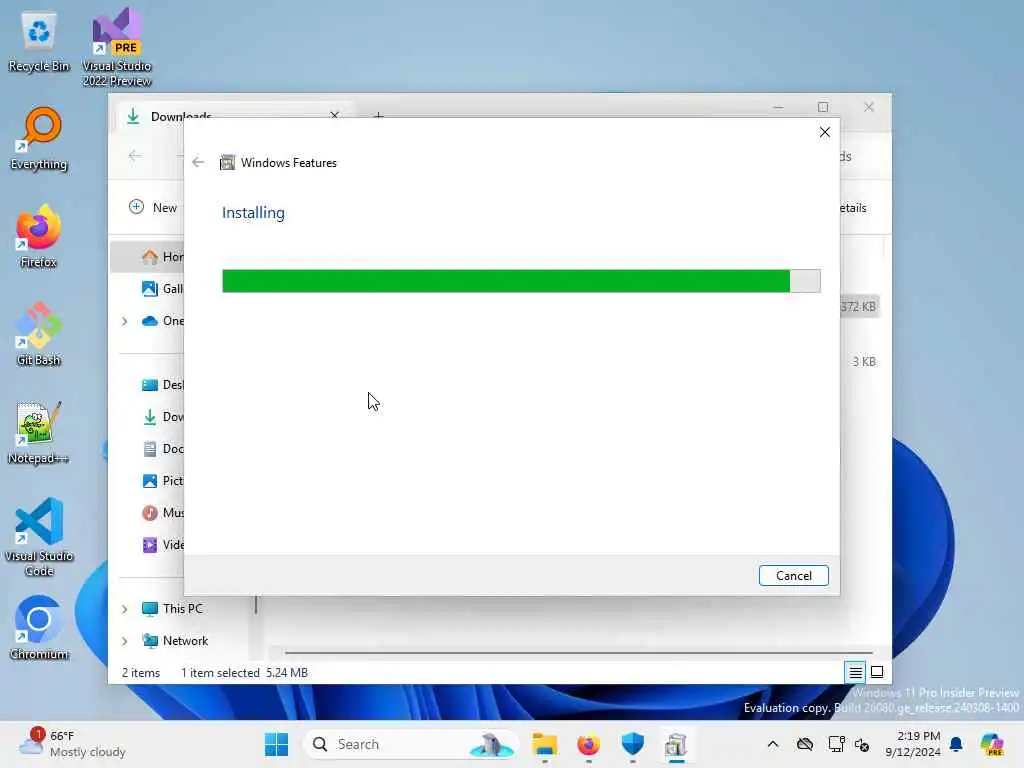Maximize the File Explorer window
1024x768 pixels.
823,107
